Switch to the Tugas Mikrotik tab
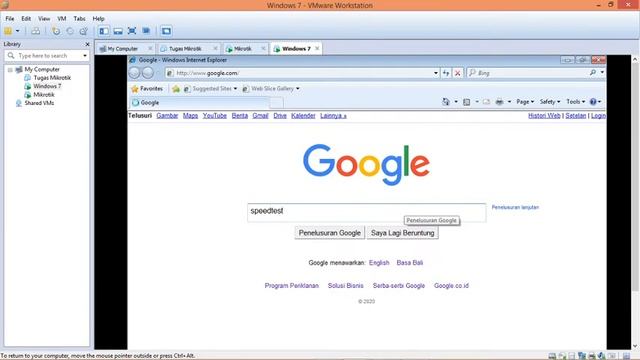This screenshot has height=360, width=640. (185, 49)
